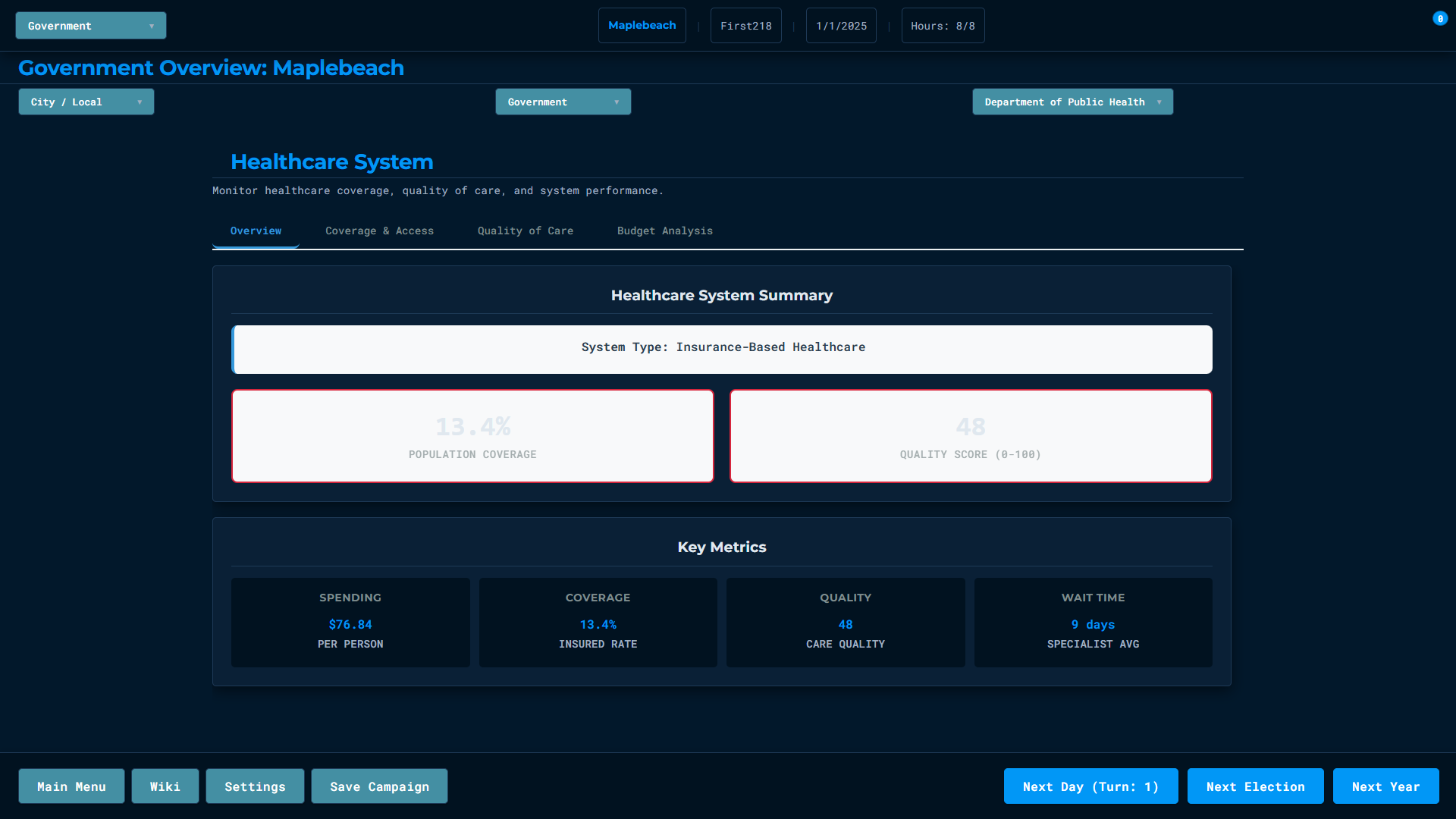The width and height of the screenshot is (1456, 819).
Task: Switch to the Coverage & Access tab
Action: pyautogui.click(x=379, y=231)
